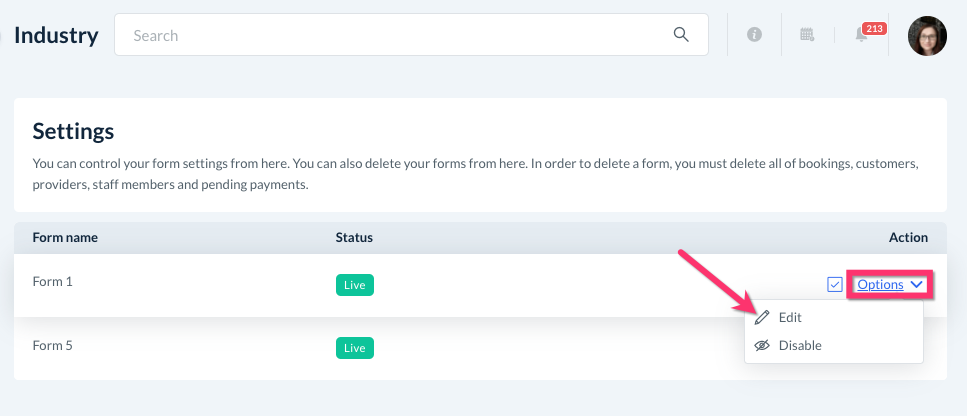Click the Form 1 name
The image size is (967, 416).
coord(53,282)
